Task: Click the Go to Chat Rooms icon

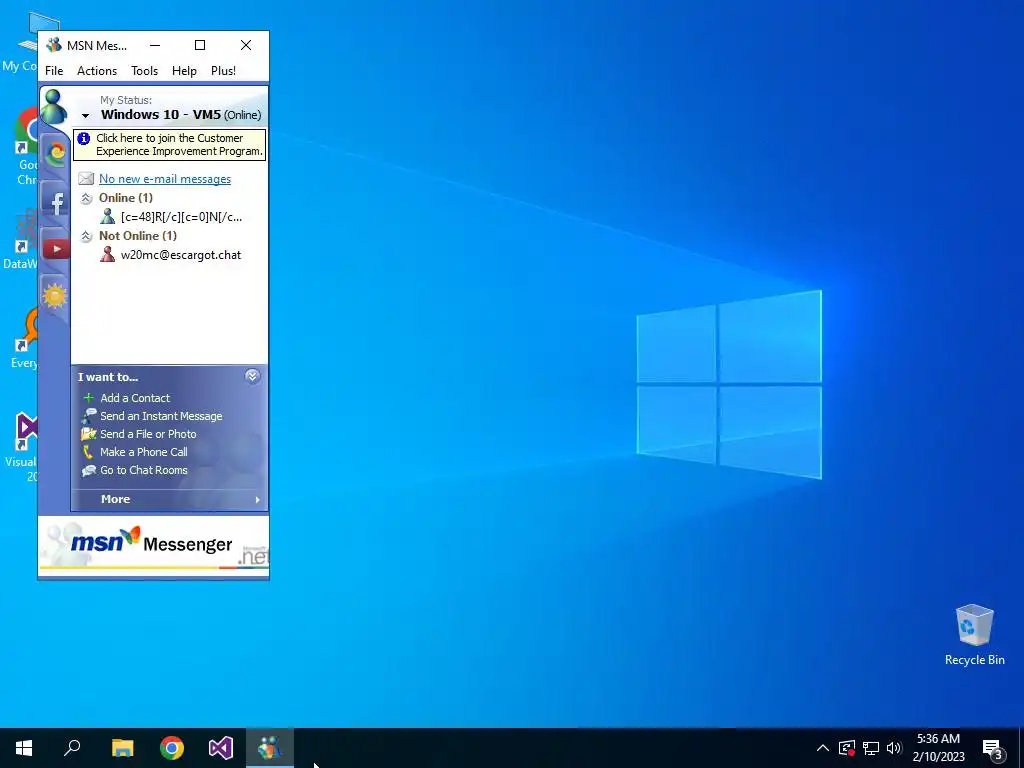Action: [x=89, y=470]
